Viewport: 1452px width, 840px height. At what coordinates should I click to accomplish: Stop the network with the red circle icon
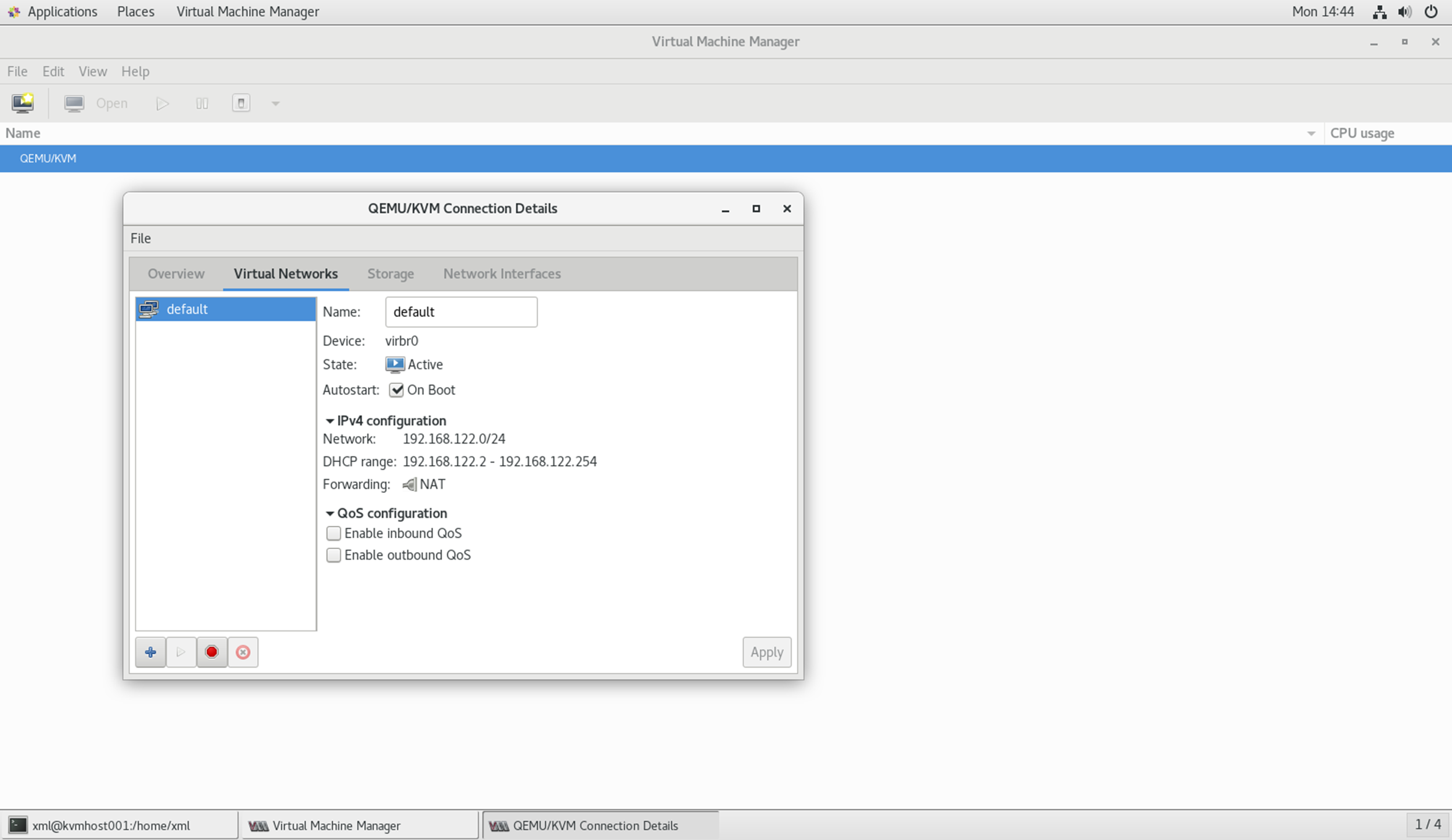(212, 652)
